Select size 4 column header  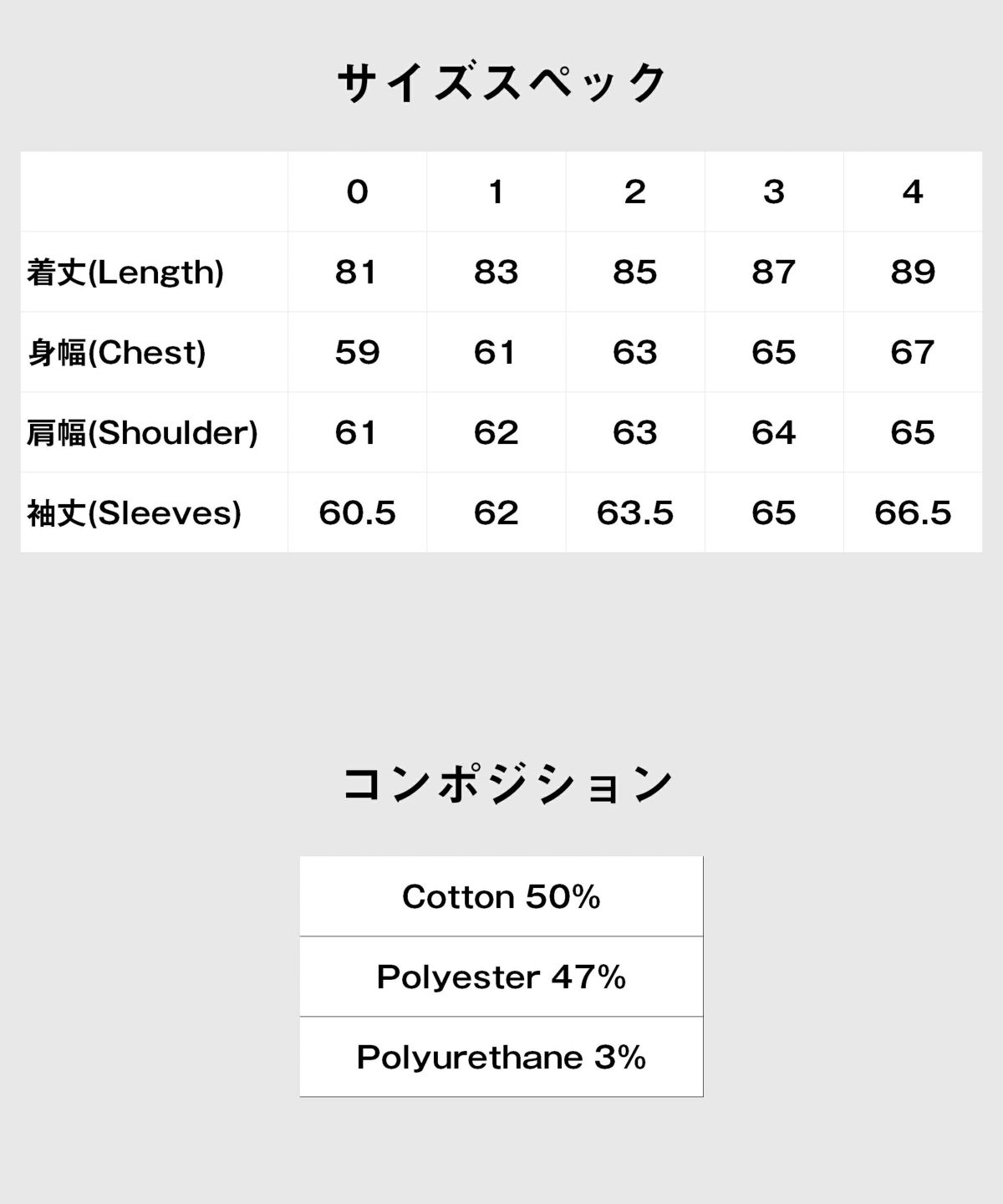coord(913,191)
